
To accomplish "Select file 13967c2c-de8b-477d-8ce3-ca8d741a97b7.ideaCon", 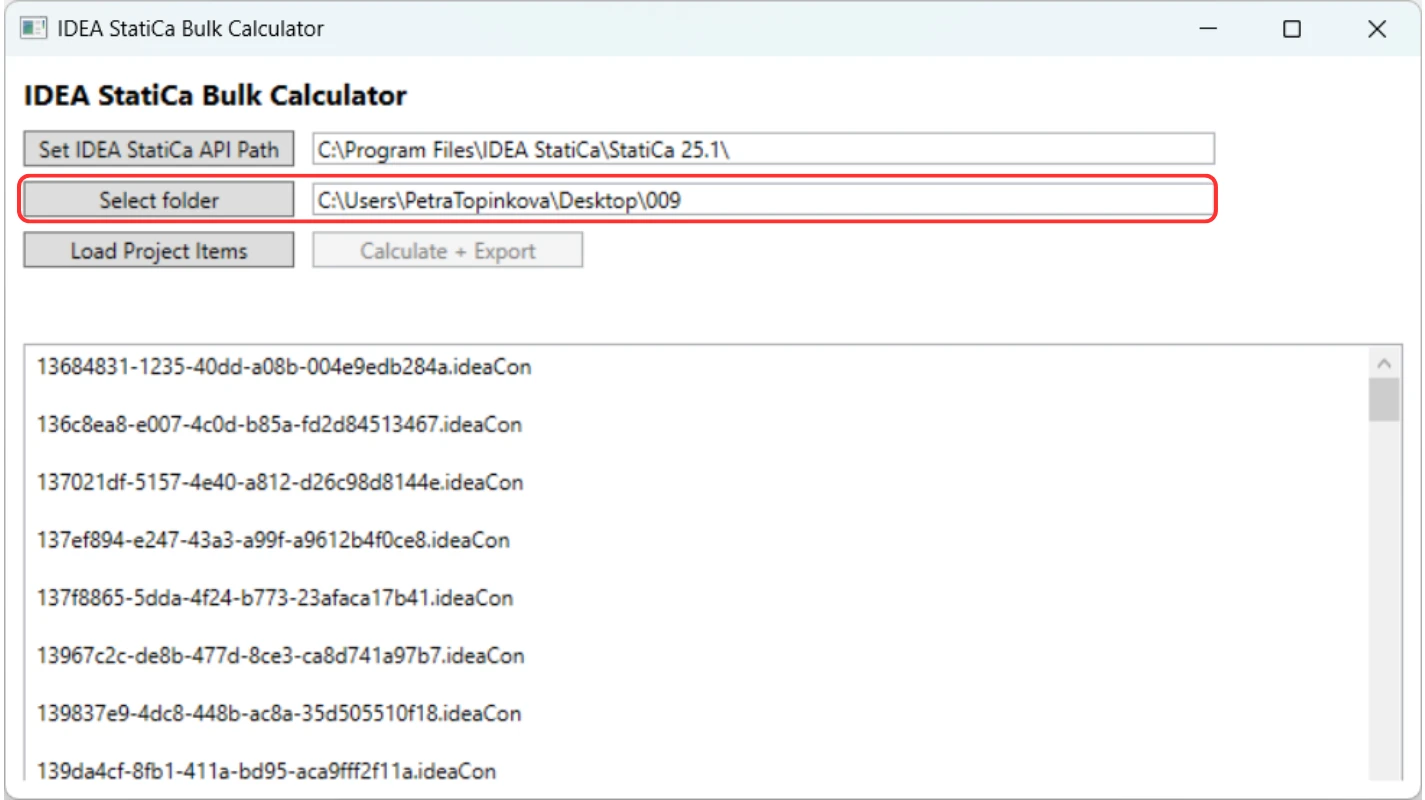I will point(281,656).
